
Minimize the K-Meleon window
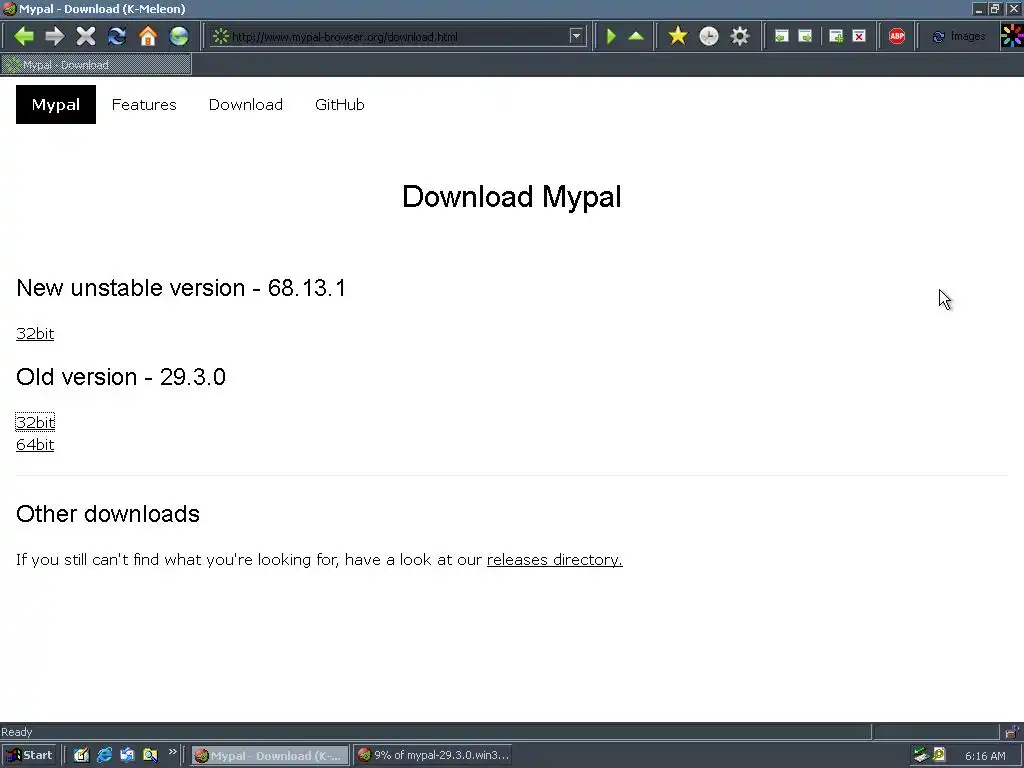click(978, 8)
